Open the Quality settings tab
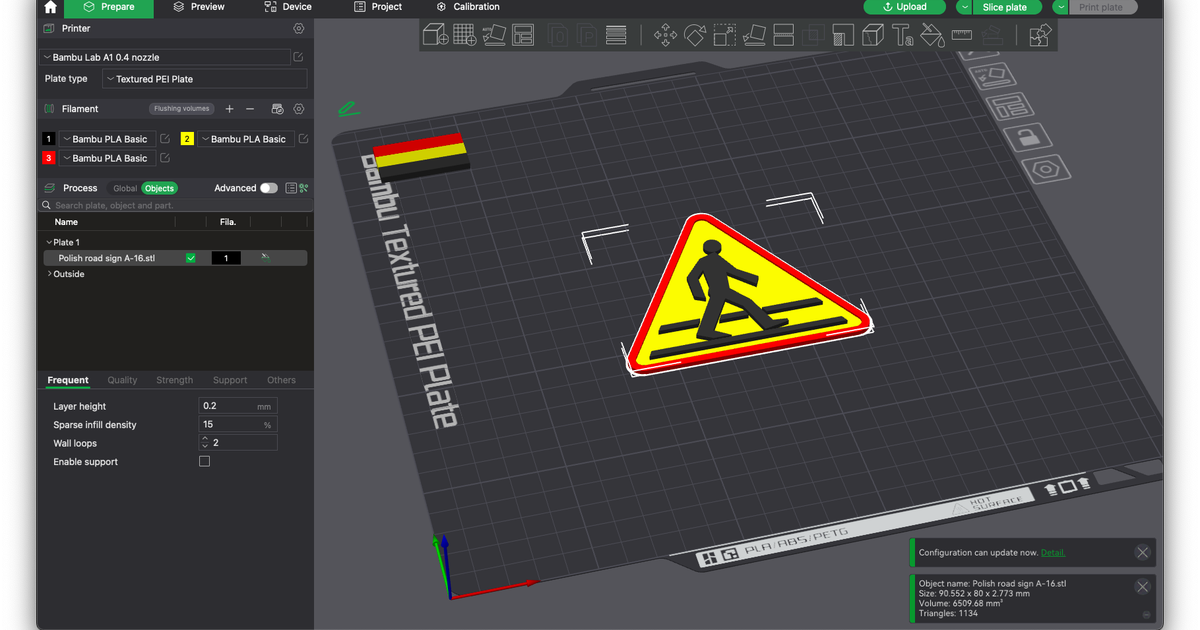The height and width of the screenshot is (630, 1200). [x=121, y=380]
